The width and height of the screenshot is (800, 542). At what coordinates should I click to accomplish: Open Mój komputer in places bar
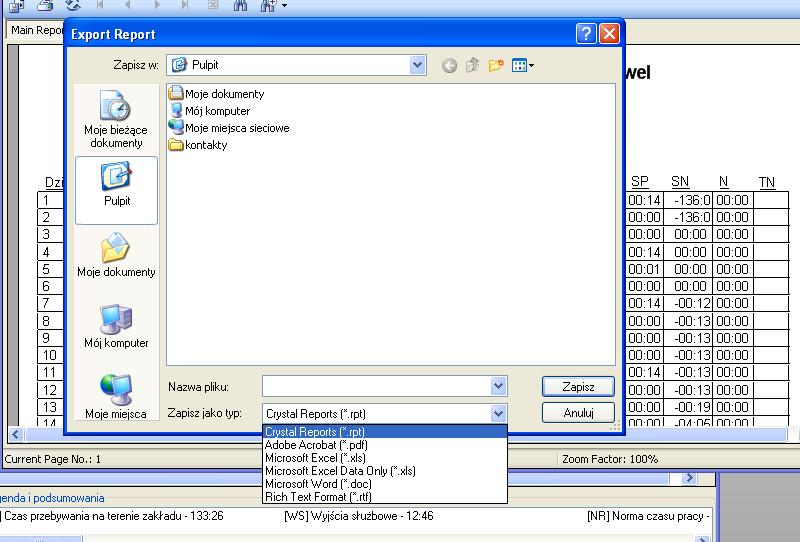click(116, 326)
